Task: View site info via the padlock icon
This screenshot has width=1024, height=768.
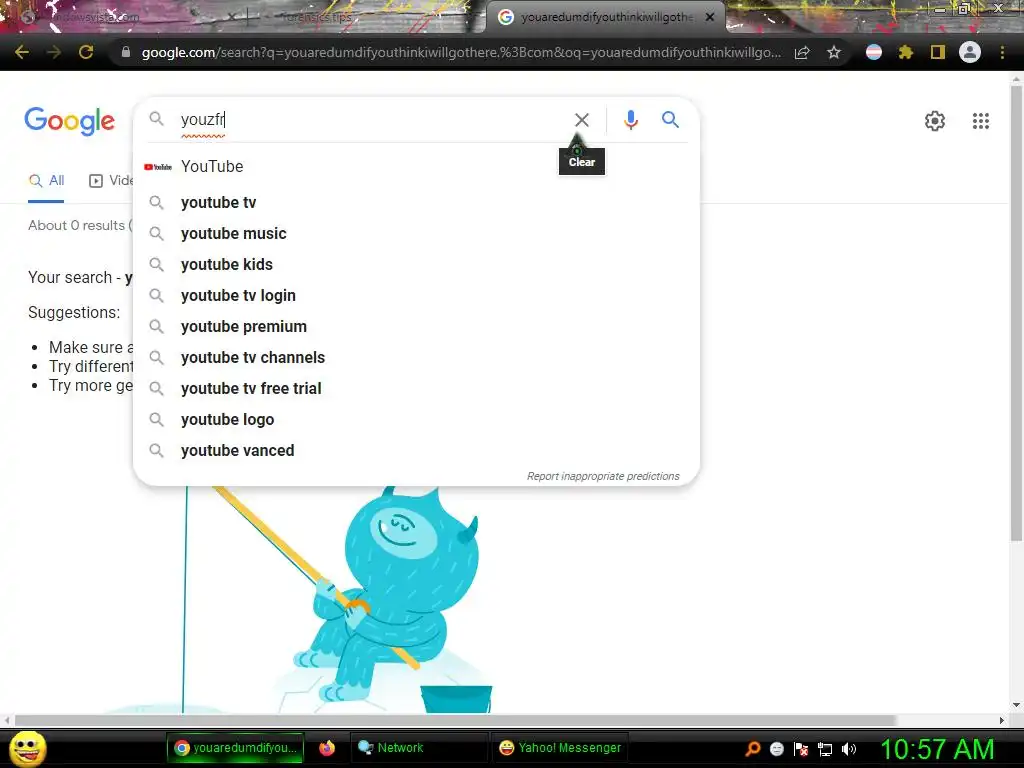Action: (126, 52)
